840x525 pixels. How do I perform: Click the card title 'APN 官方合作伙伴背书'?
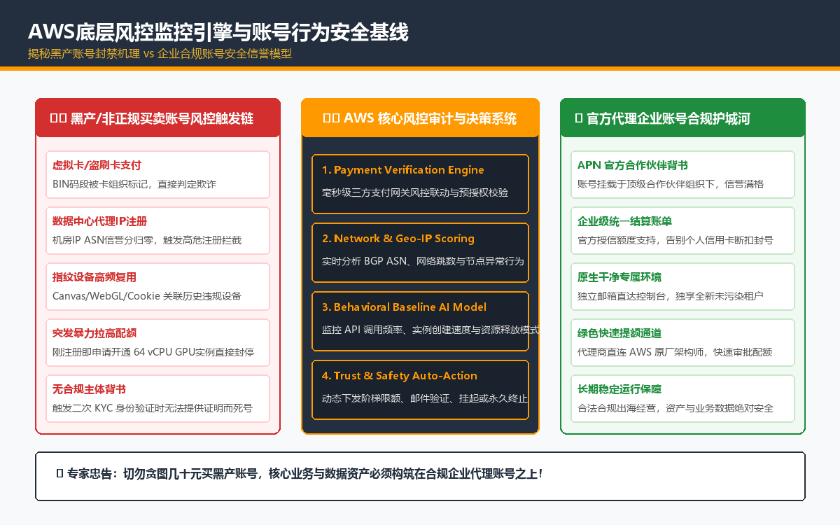633,166
